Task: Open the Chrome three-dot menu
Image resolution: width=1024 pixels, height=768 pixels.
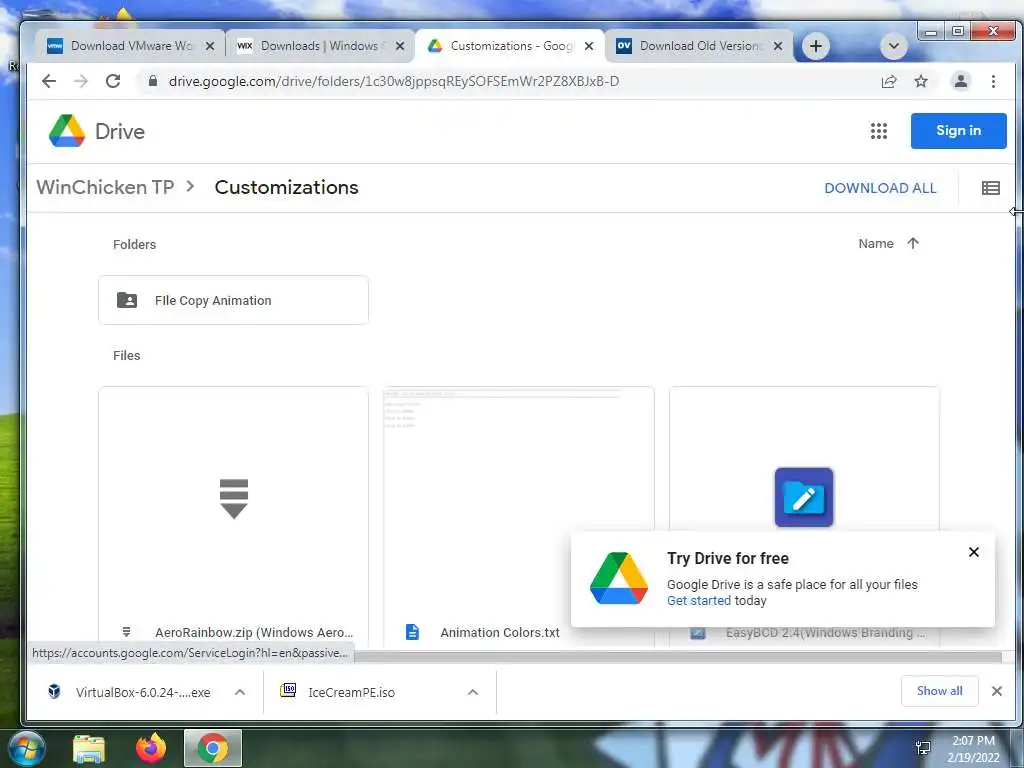Action: click(x=993, y=81)
